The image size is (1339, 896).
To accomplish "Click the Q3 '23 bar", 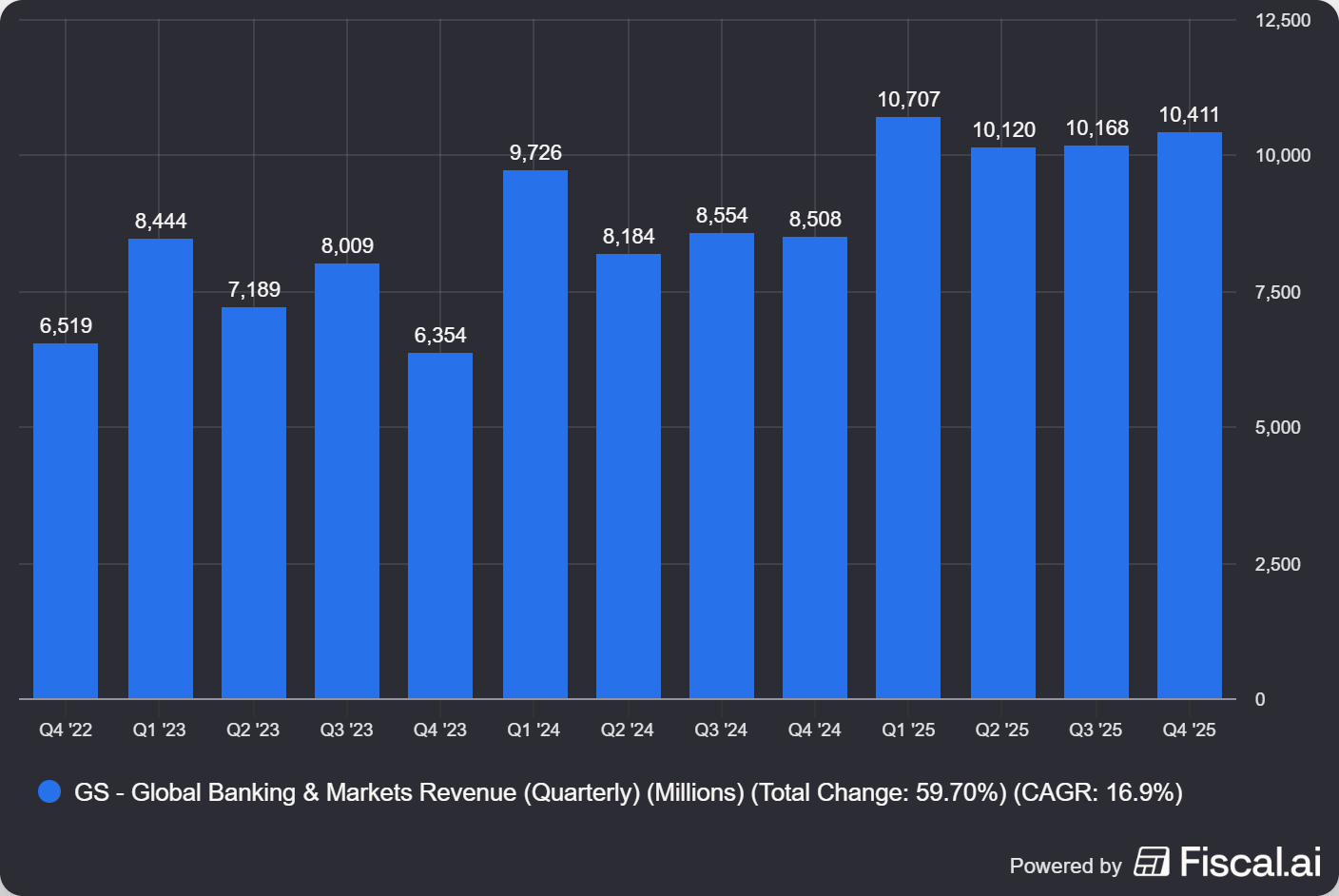I will tap(347, 481).
